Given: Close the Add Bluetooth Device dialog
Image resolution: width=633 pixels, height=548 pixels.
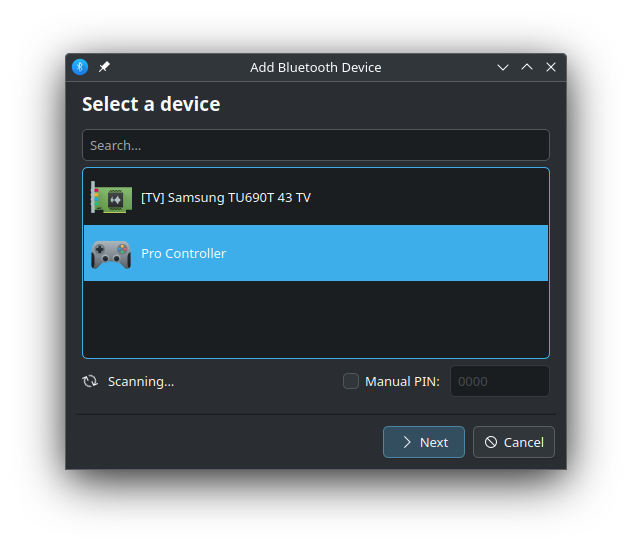Looking at the screenshot, I should point(551,67).
